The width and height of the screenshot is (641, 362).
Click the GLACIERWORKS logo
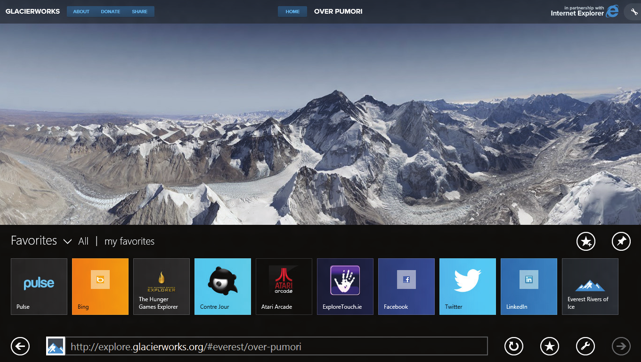pos(33,11)
